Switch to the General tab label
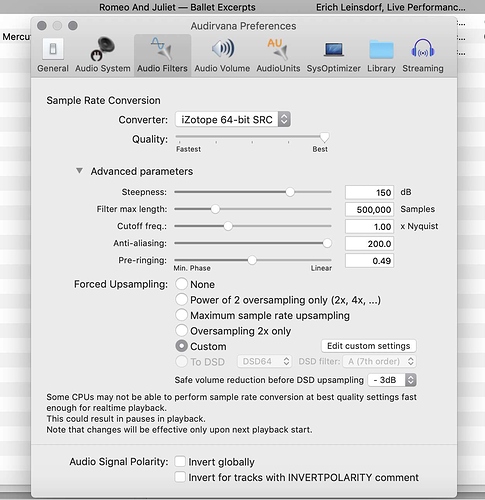485x500 pixels. [53, 68]
